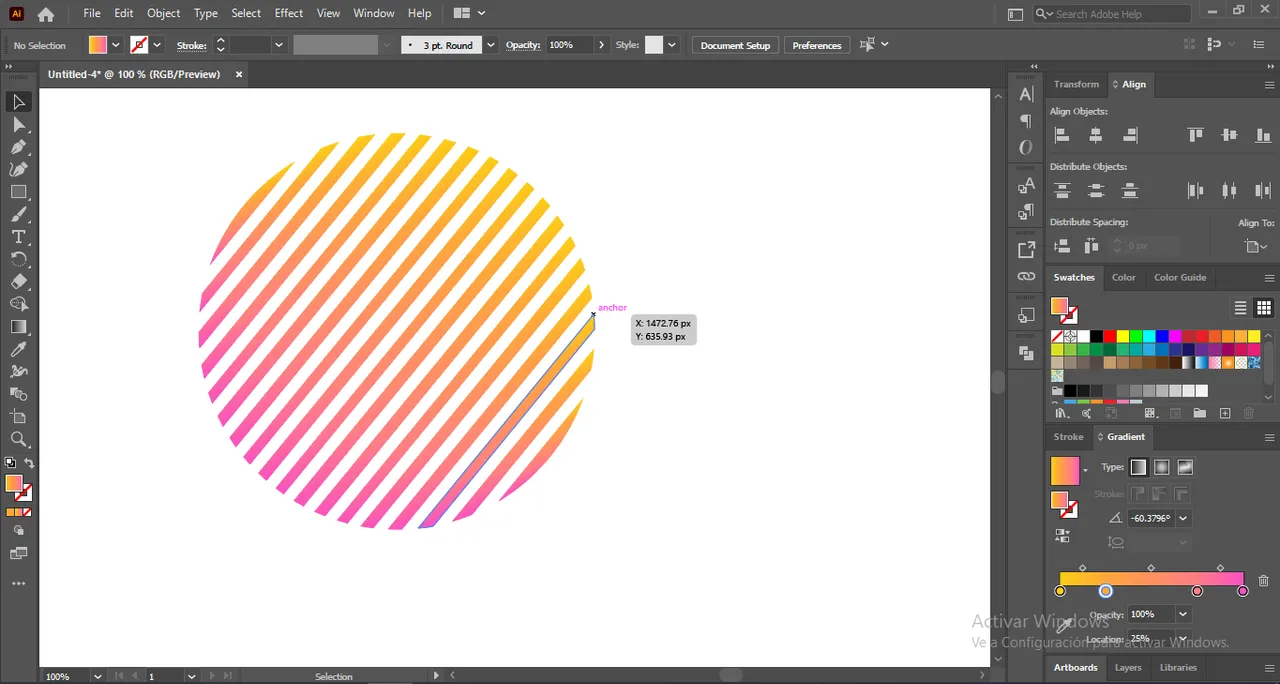Viewport: 1280px width, 684px height.
Task: Go to Home screen icon
Action: pos(46,14)
